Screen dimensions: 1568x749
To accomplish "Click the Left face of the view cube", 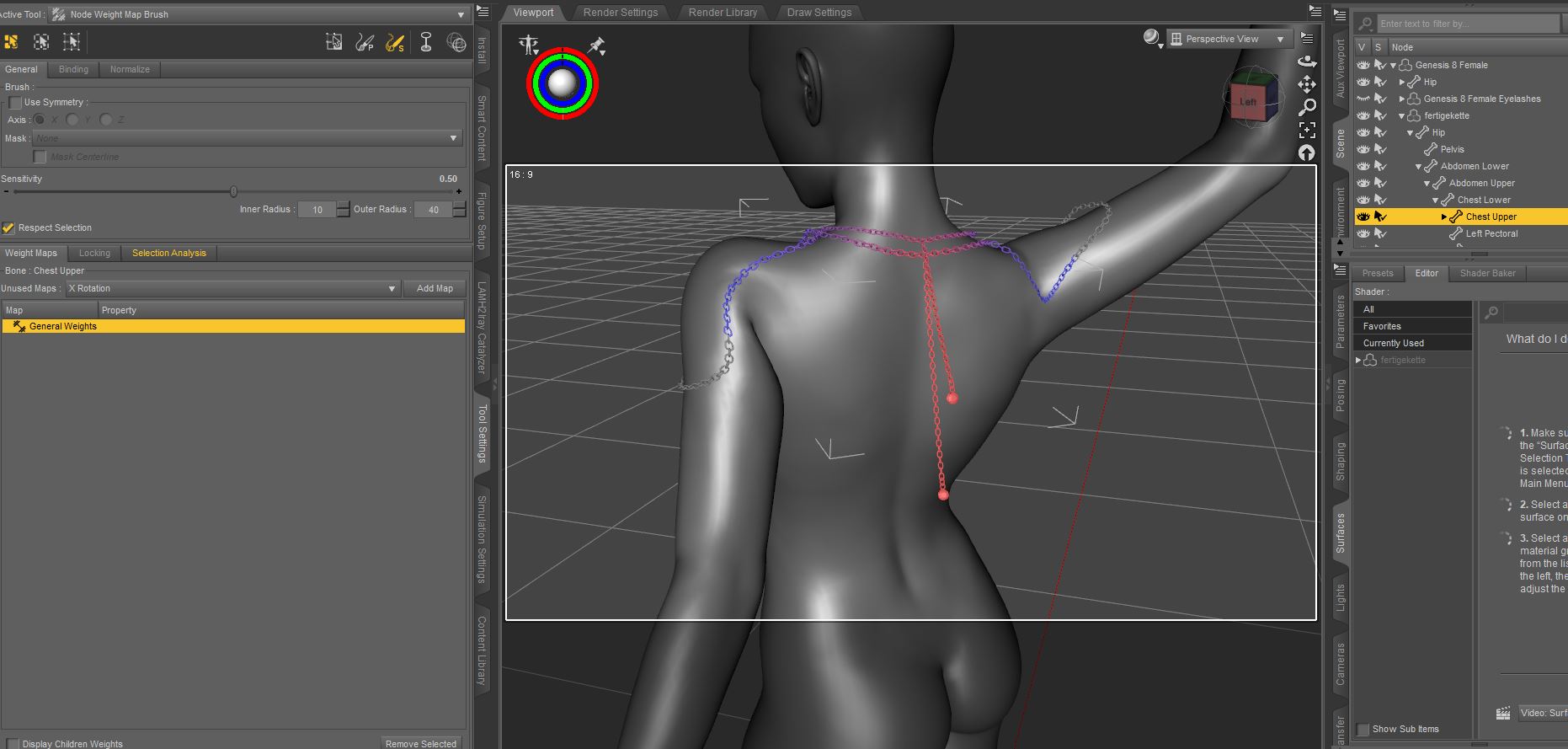I will (1247, 102).
